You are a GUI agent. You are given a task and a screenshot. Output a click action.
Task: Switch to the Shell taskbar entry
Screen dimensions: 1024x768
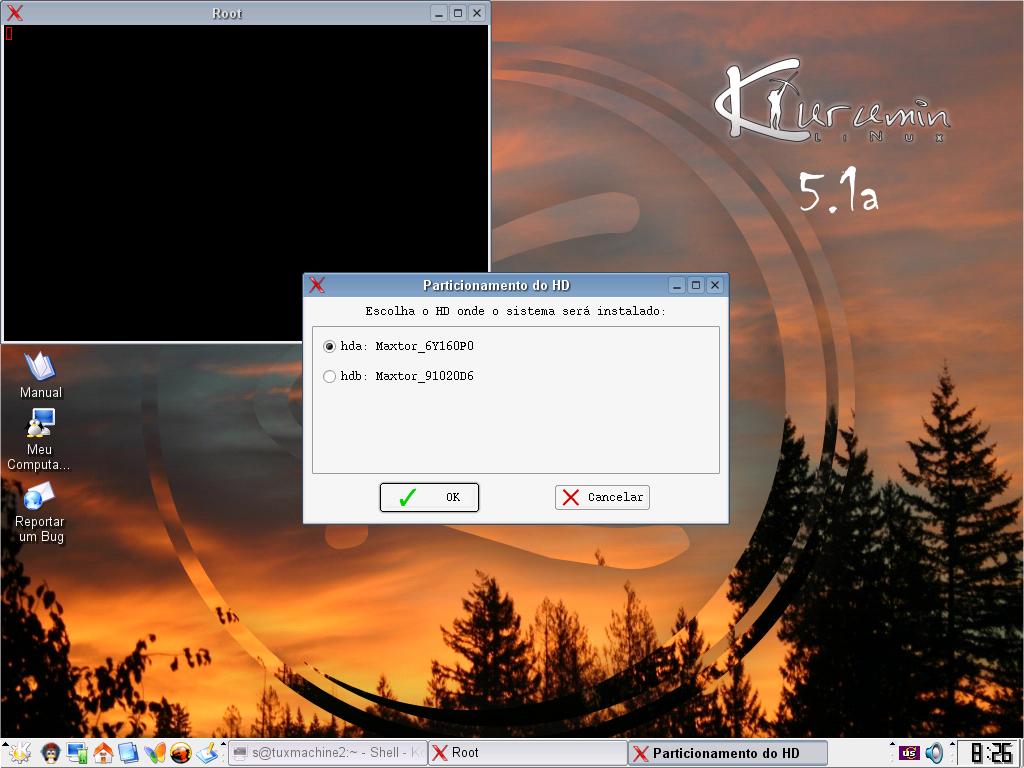click(x=328, y=753)
